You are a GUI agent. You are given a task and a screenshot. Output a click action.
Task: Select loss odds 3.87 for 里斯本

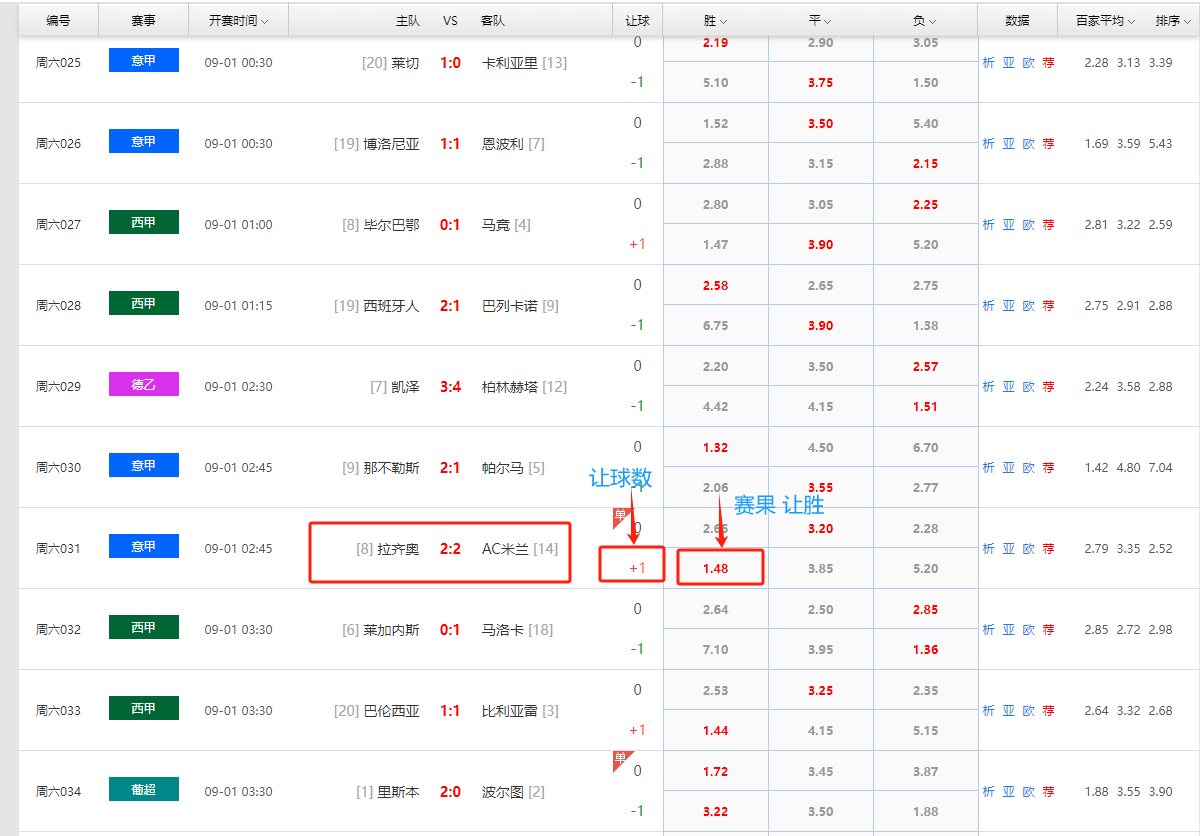[925, 771]
